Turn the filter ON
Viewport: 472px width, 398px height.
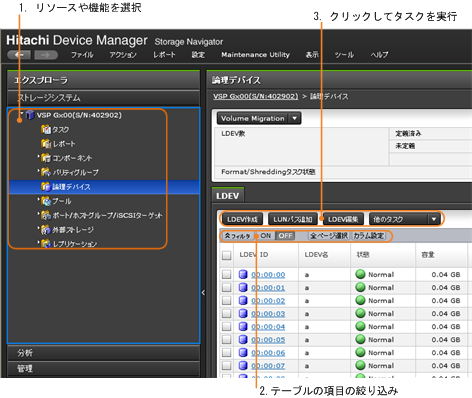[265, 236]
